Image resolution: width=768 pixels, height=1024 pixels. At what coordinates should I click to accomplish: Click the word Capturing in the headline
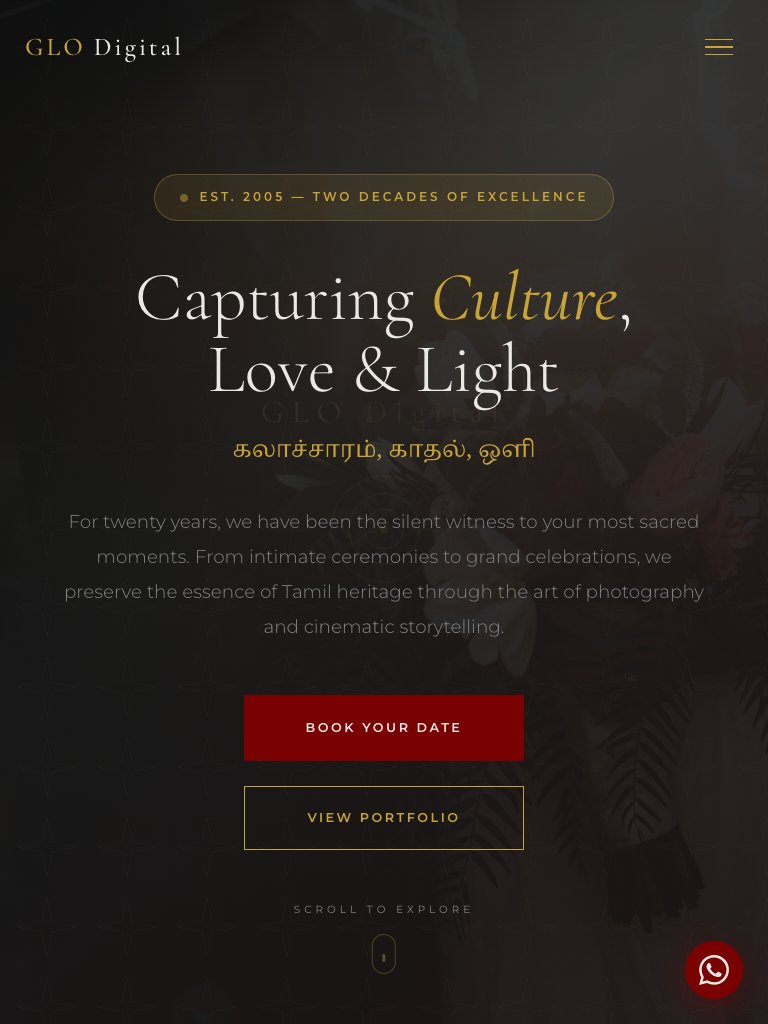click(275, 300)
